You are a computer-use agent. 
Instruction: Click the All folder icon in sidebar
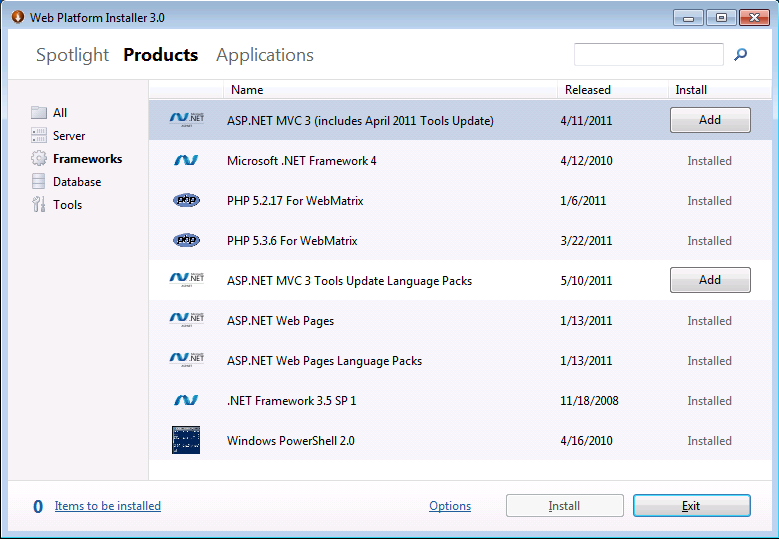[39, 113]
